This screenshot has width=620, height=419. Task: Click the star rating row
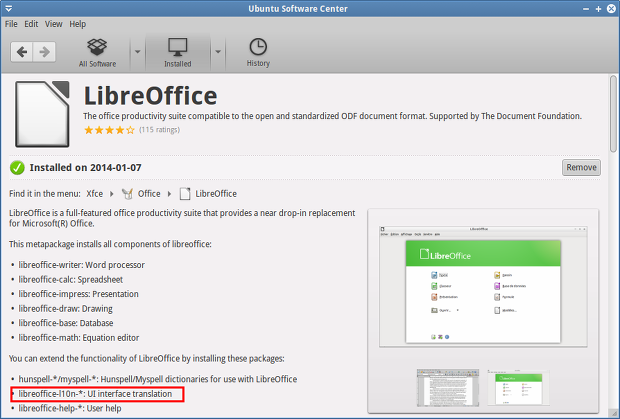click(x=109, y=130)
